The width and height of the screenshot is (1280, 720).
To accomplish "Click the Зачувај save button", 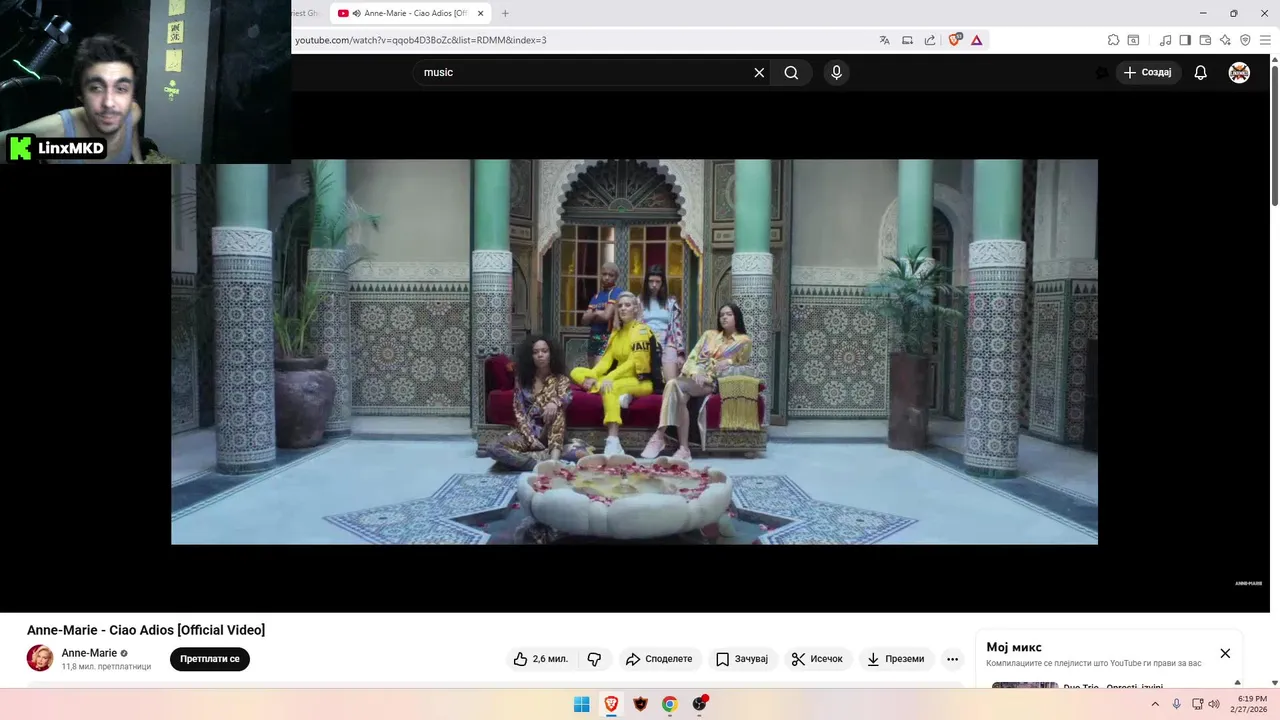I will pos(742,659).
